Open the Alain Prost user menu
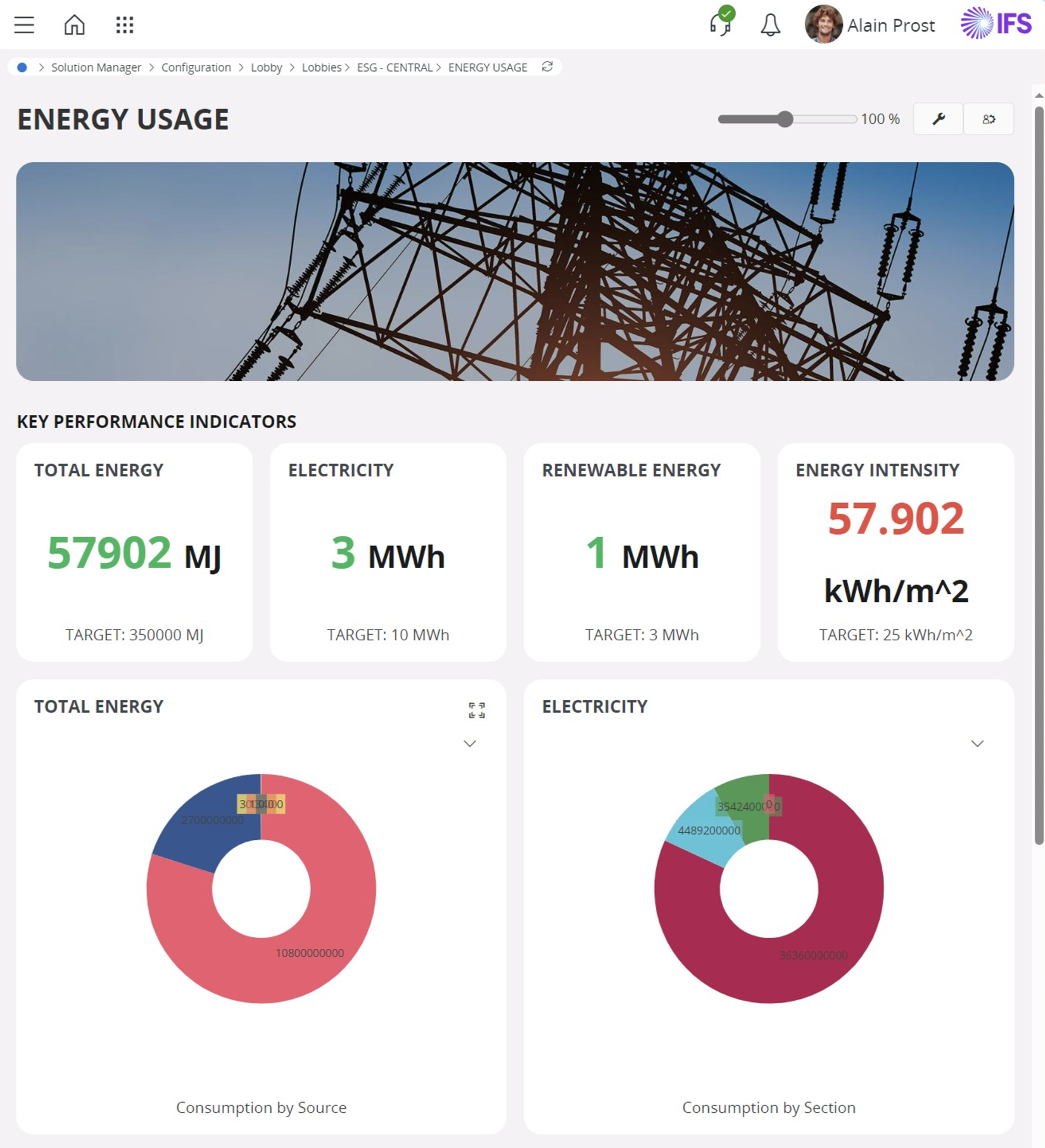This screenshot has width=1045, height=1148. 870,25
